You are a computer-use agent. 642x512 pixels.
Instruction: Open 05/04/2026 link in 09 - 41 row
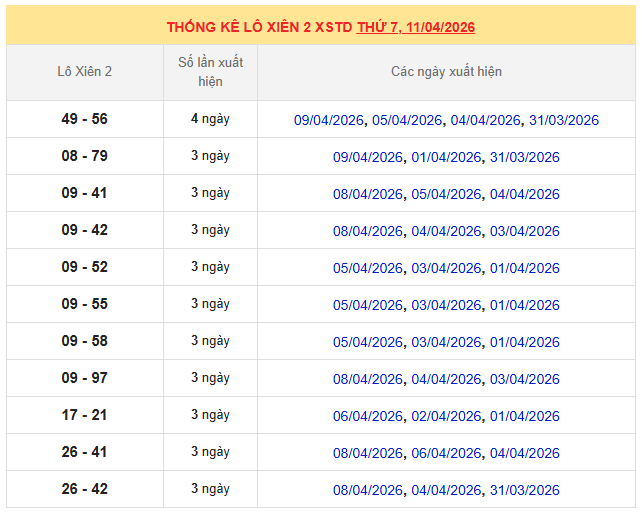[x=446, y=194]
